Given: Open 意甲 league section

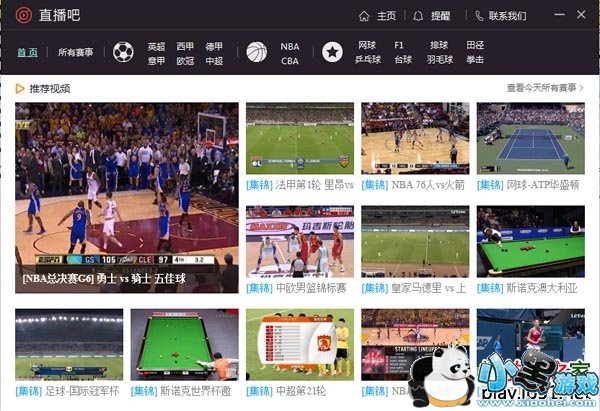Looking at the screenshot, I should tap(157, 60).
